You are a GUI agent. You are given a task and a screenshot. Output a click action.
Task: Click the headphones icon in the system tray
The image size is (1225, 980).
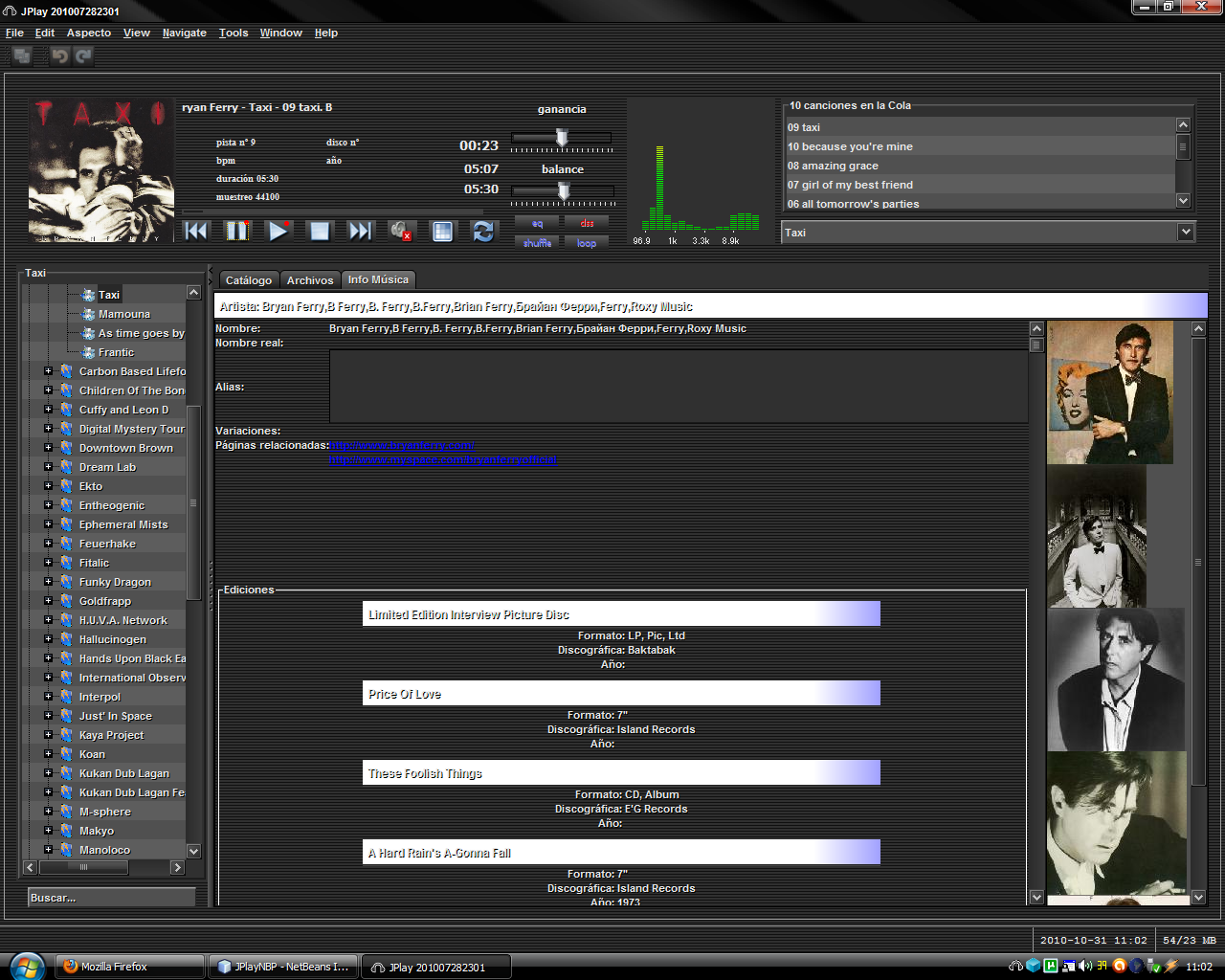point(1015,967)
